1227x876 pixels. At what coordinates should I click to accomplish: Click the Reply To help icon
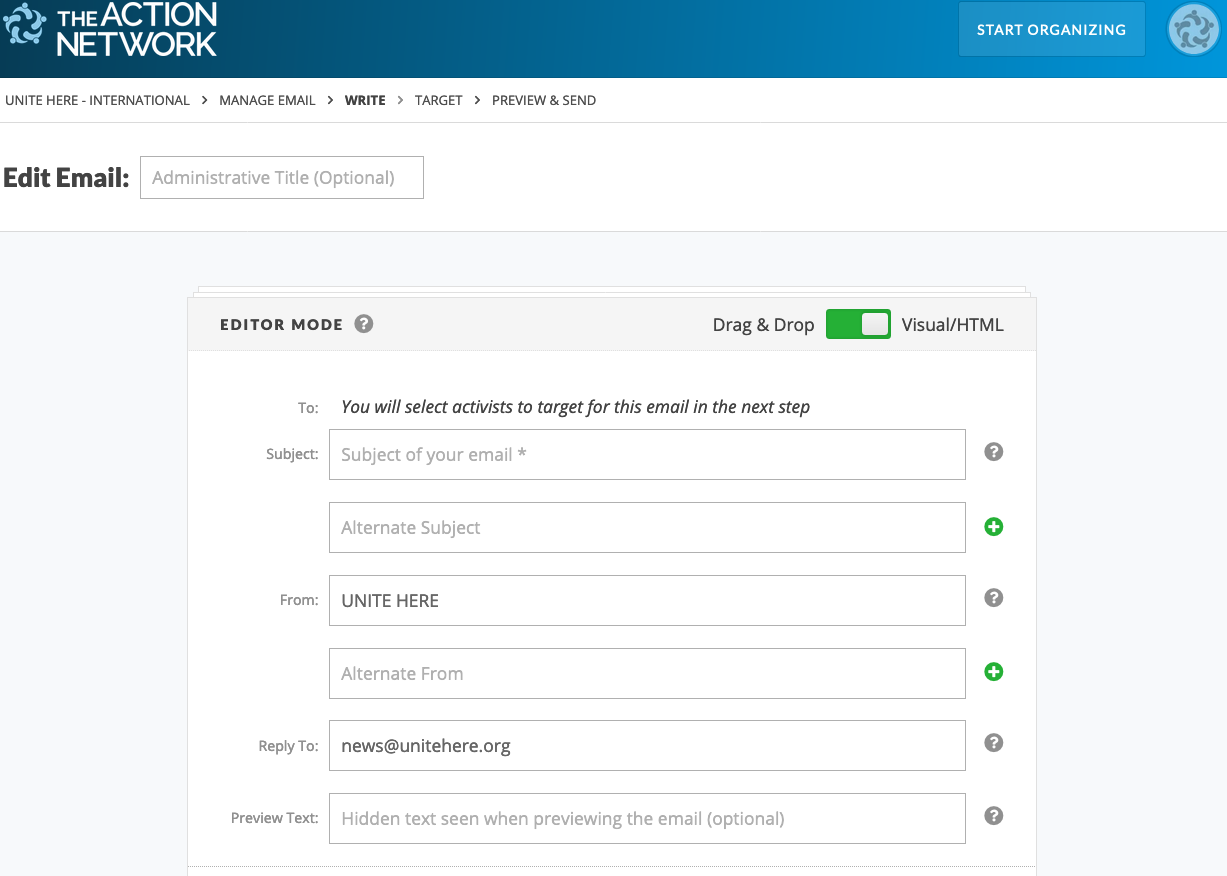(x=993, y=743)
